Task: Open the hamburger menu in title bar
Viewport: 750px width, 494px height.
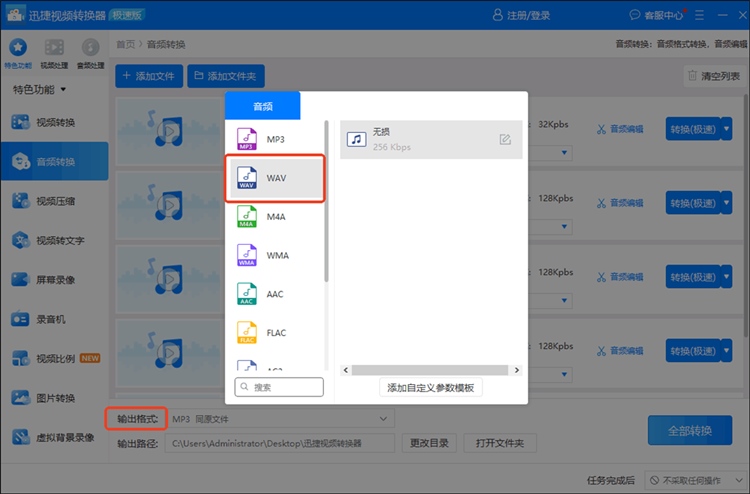Action: point(699,15)
